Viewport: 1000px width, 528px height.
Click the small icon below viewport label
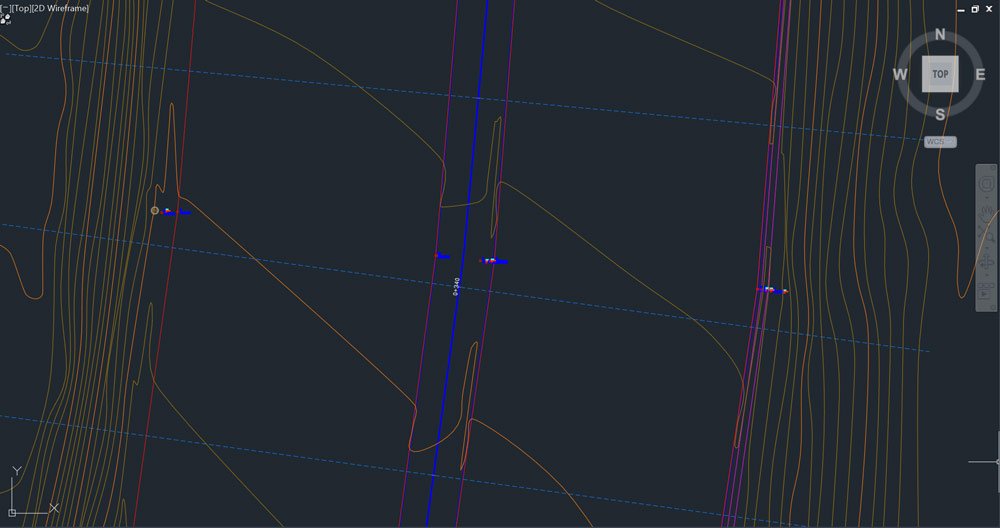[x=6, y=19]
